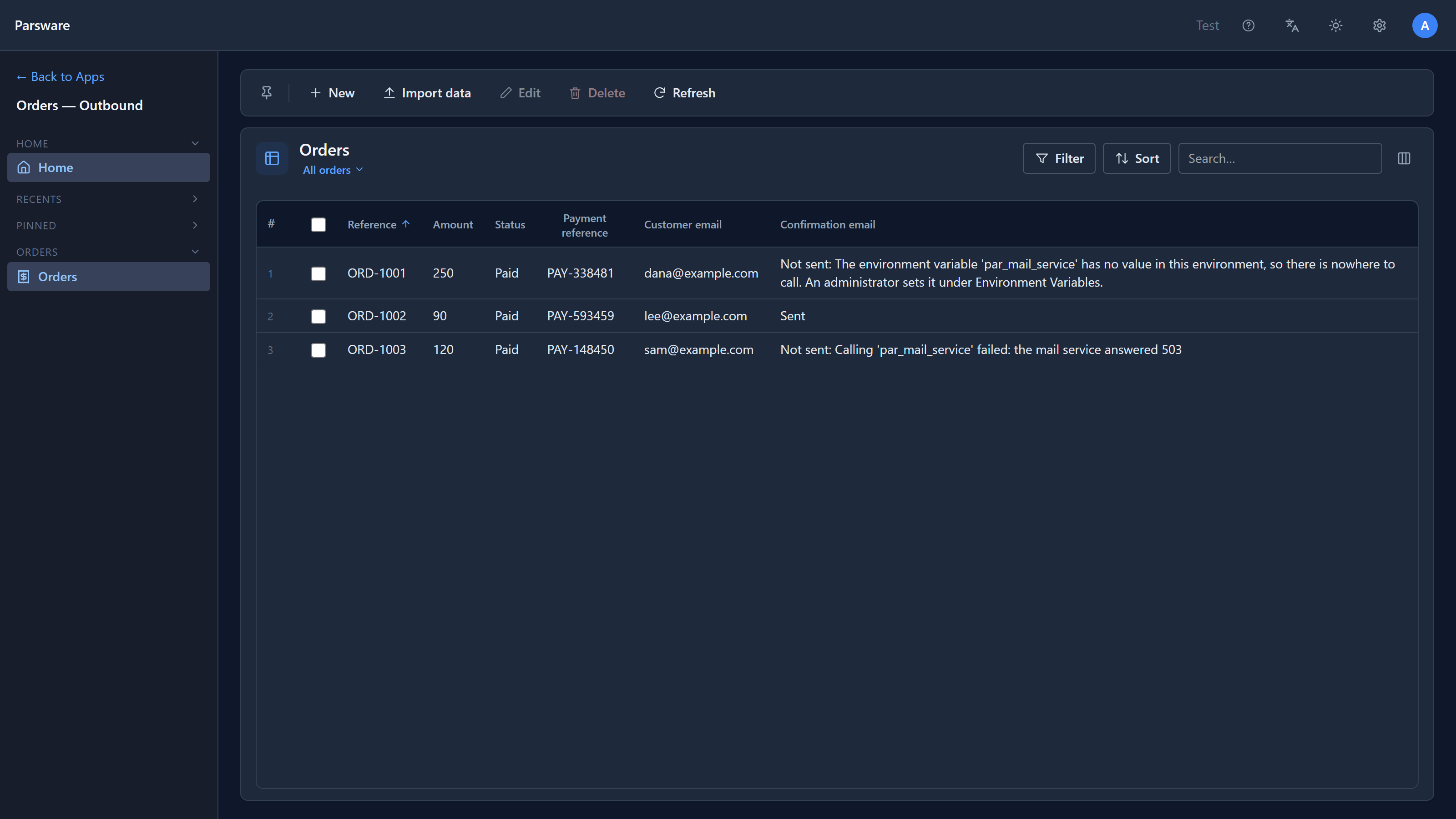Click the Reference sort arrow icon
Image resolution: width=1456 pixels, height=819 pixels.
click(x=406, y=224)
